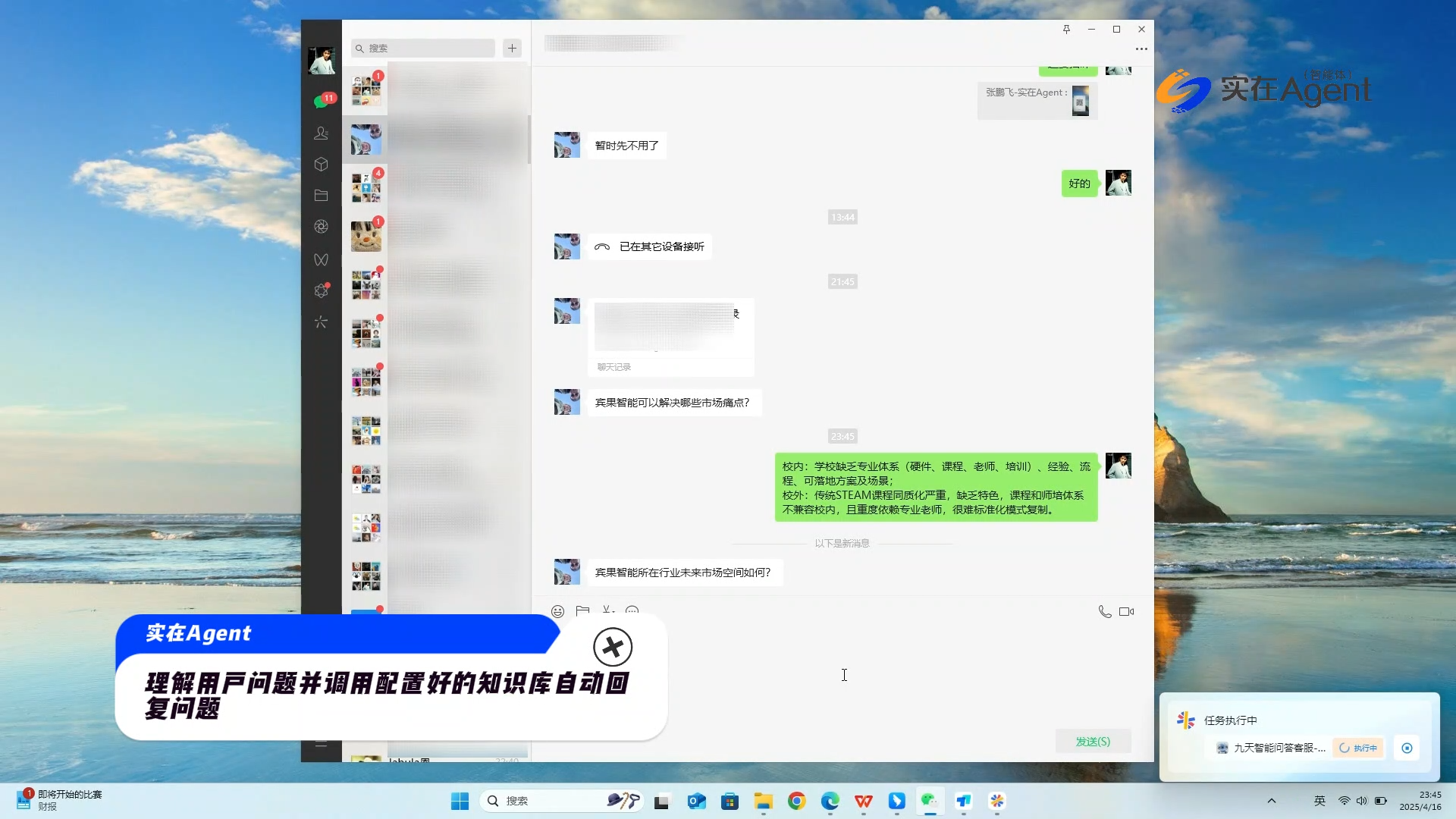The height and width of the screenshot is (819, 1456).
Task: Click the Chats icon with 11 badge
Action: 322,101
